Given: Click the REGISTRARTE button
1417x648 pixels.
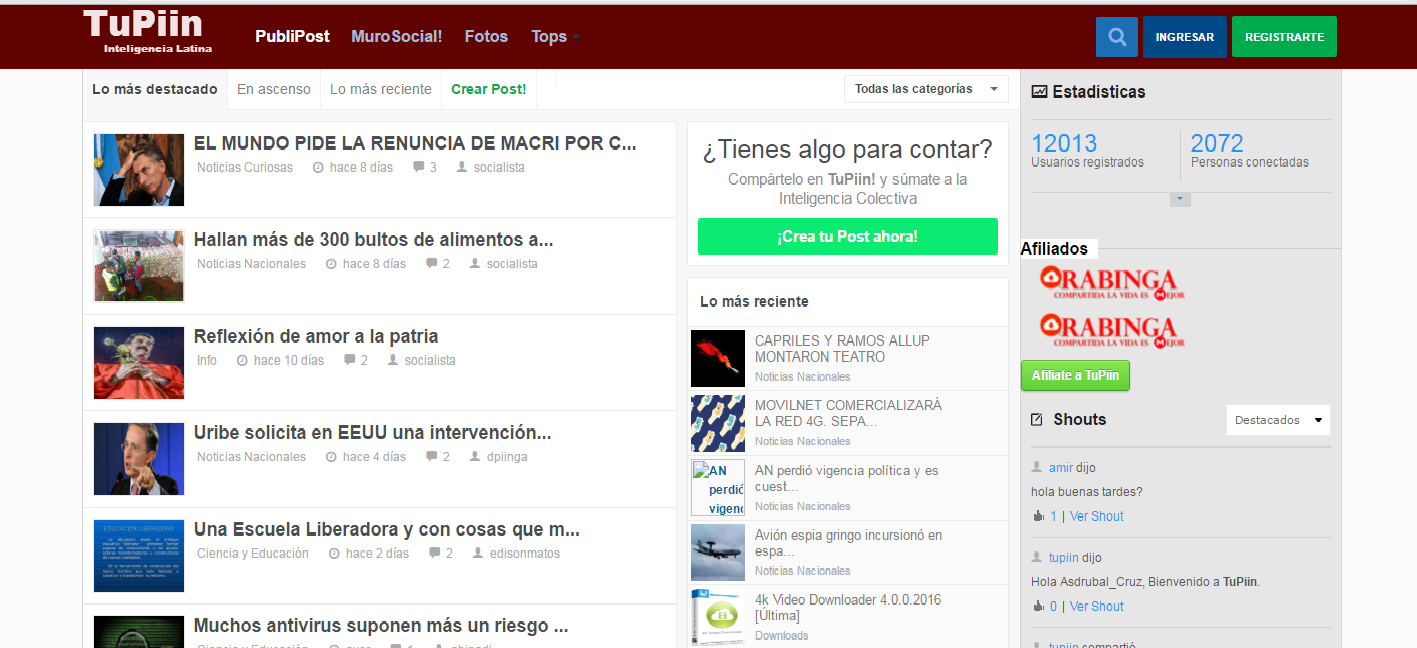Looking at the screenshot, I should (x=1284, y=37).
